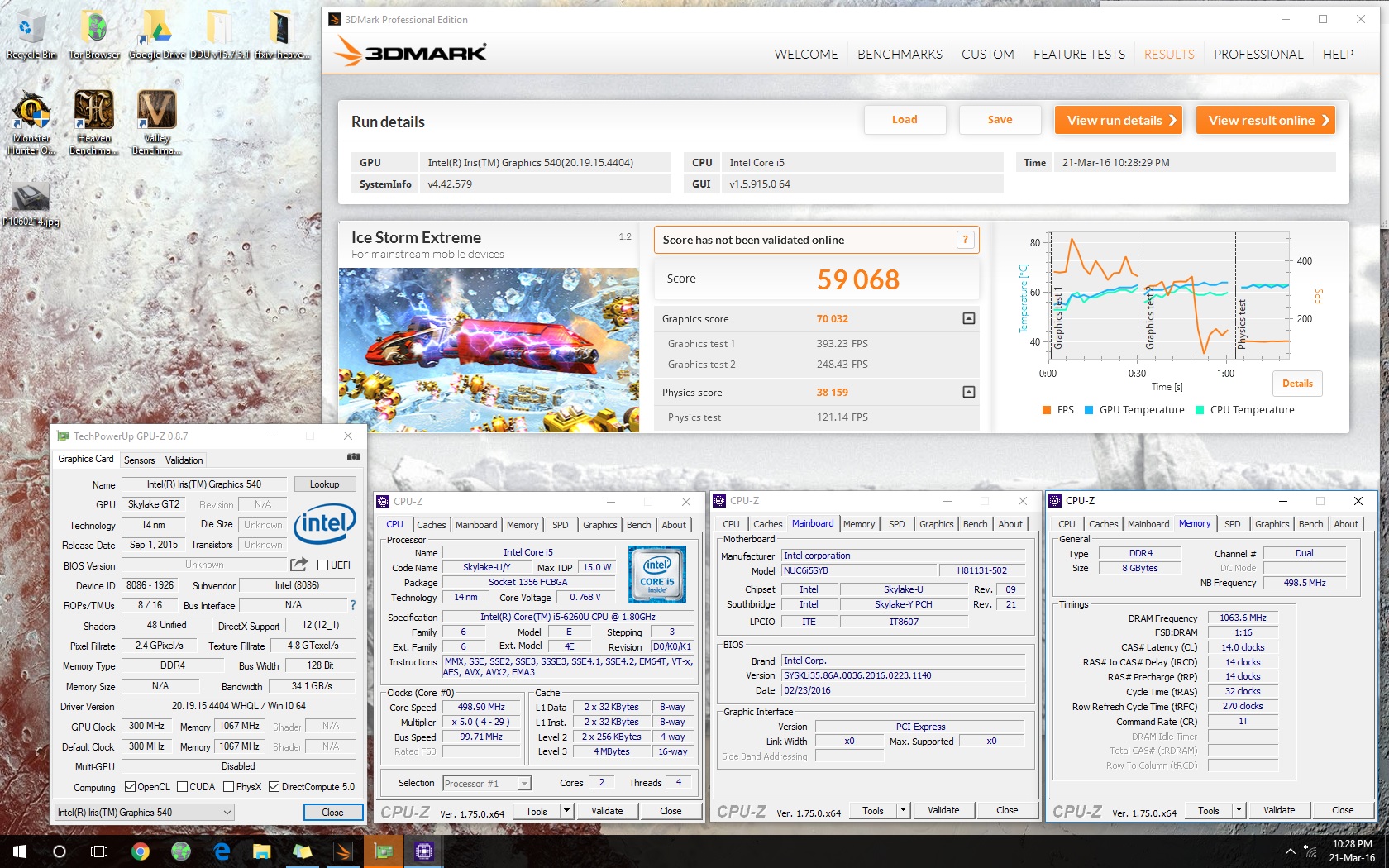
Task: Open the Recycle Bin desktop icon
Action: [31, 35]
